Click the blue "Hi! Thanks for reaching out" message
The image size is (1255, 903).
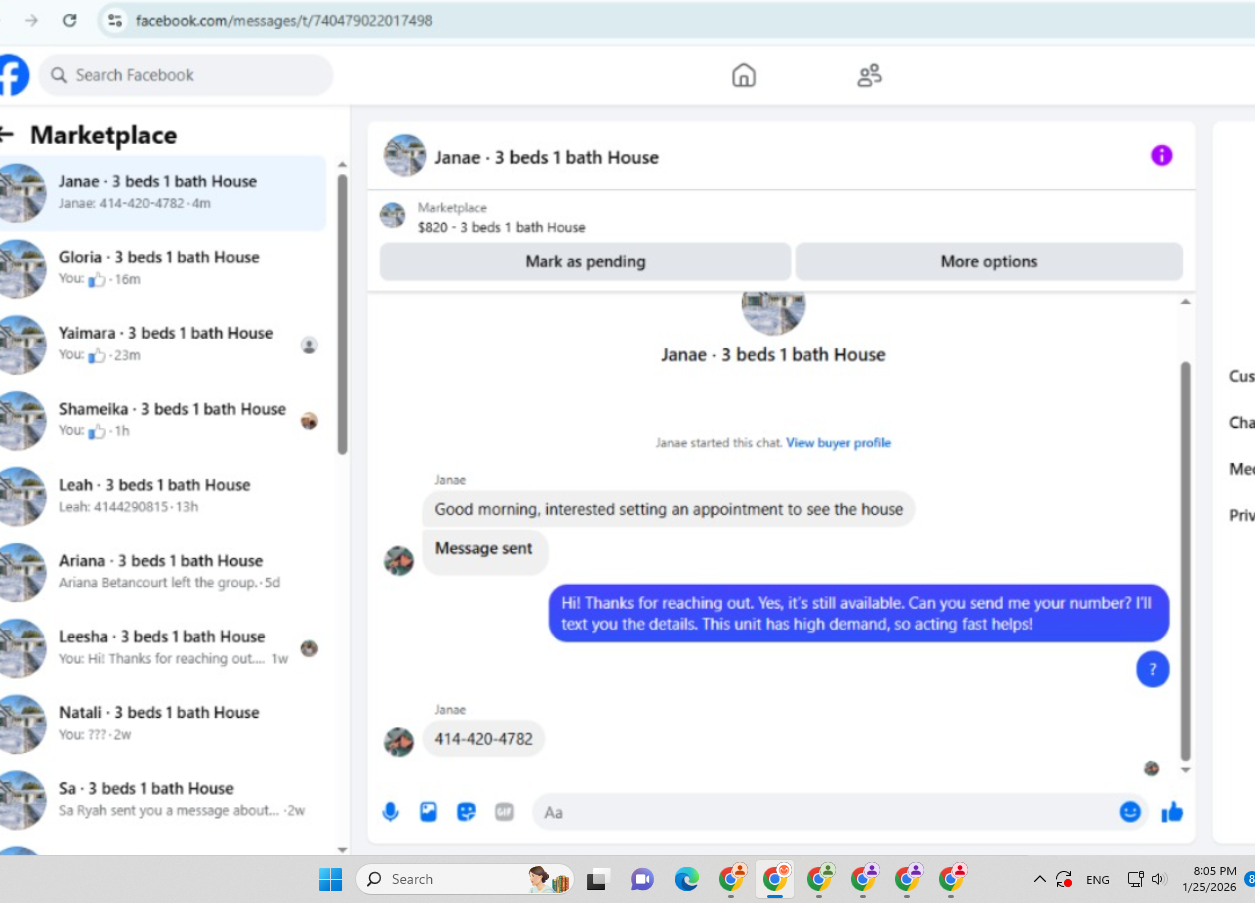click(x=858, y=613)
